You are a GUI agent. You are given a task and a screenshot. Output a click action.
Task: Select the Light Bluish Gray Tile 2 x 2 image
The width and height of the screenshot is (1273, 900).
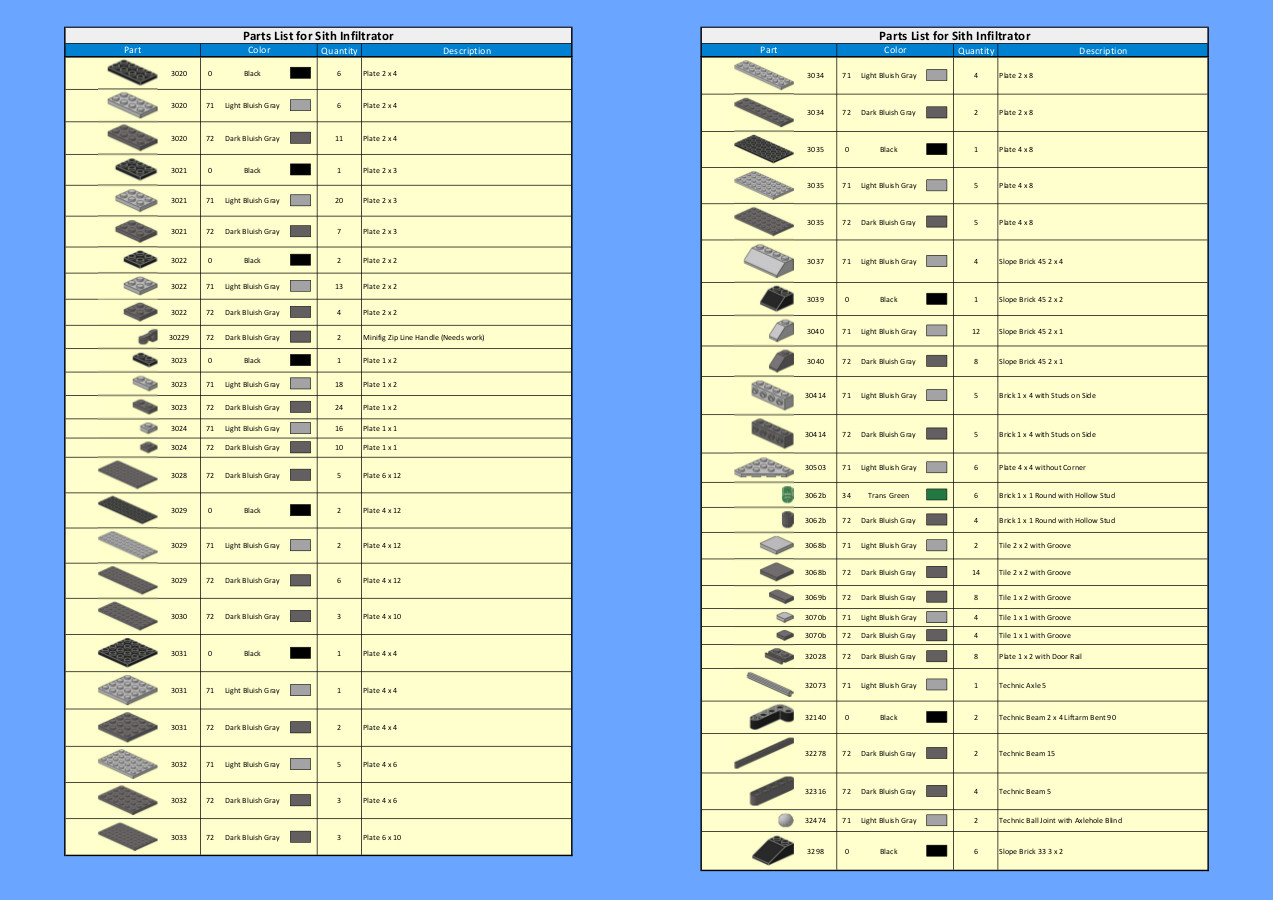point(777,545)
